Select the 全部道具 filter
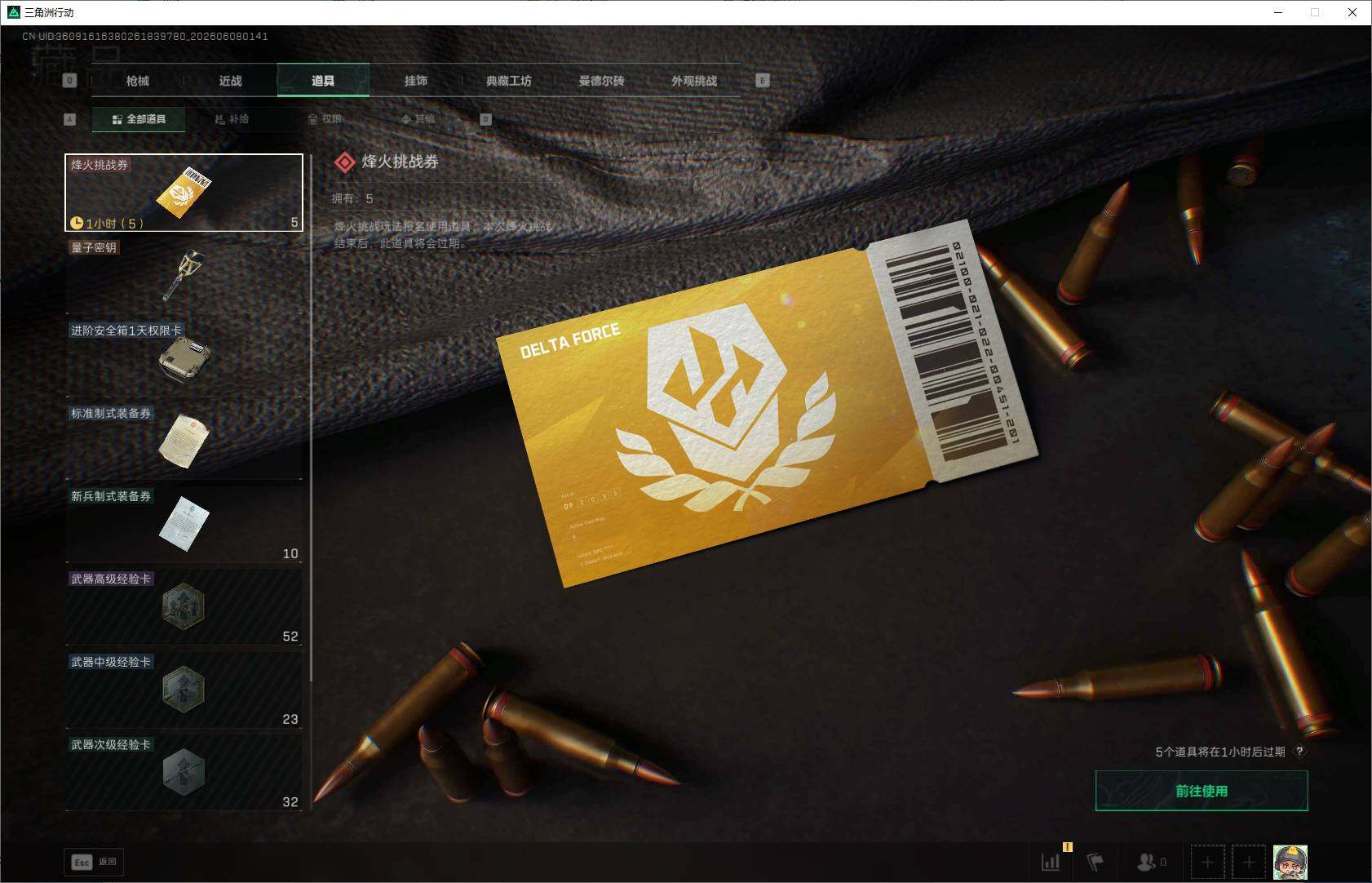This screenshot has width=1372, height=883. (139, 119)
